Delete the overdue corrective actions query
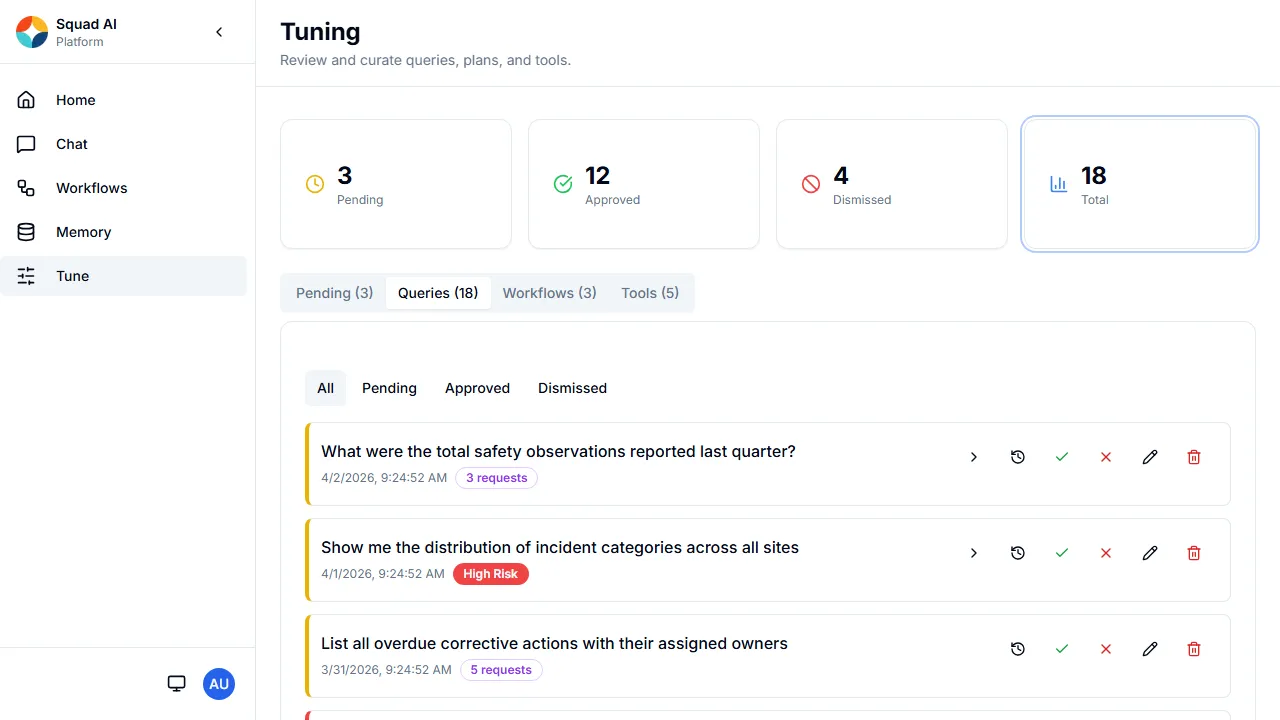 (x=1194, y=649)
